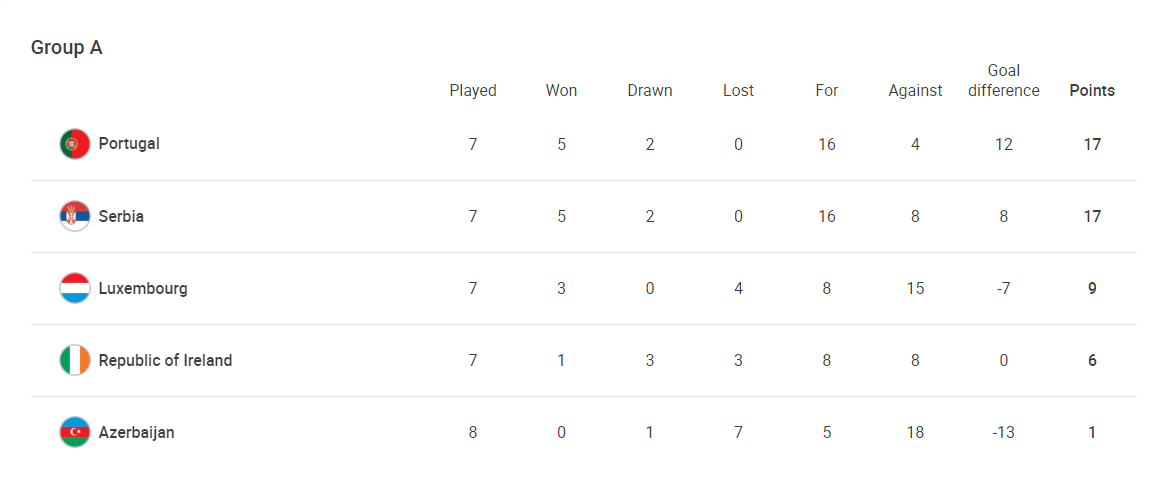Click Portugal's points total of 17
The image size is (1166, 488).
click(x=1092, y=144)
